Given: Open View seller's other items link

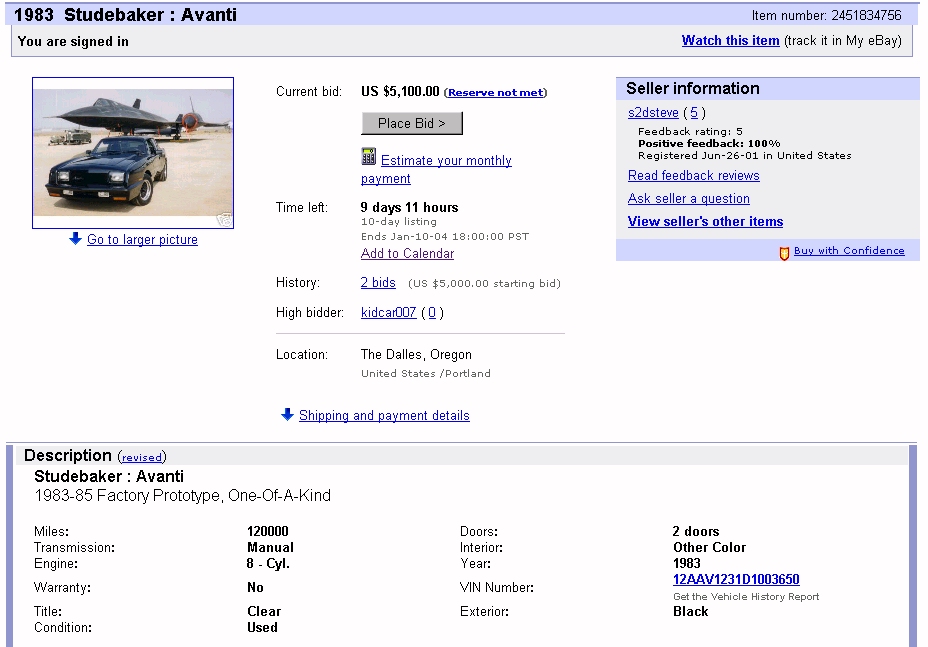Looking at the screenshot, I should click(705, 221).
